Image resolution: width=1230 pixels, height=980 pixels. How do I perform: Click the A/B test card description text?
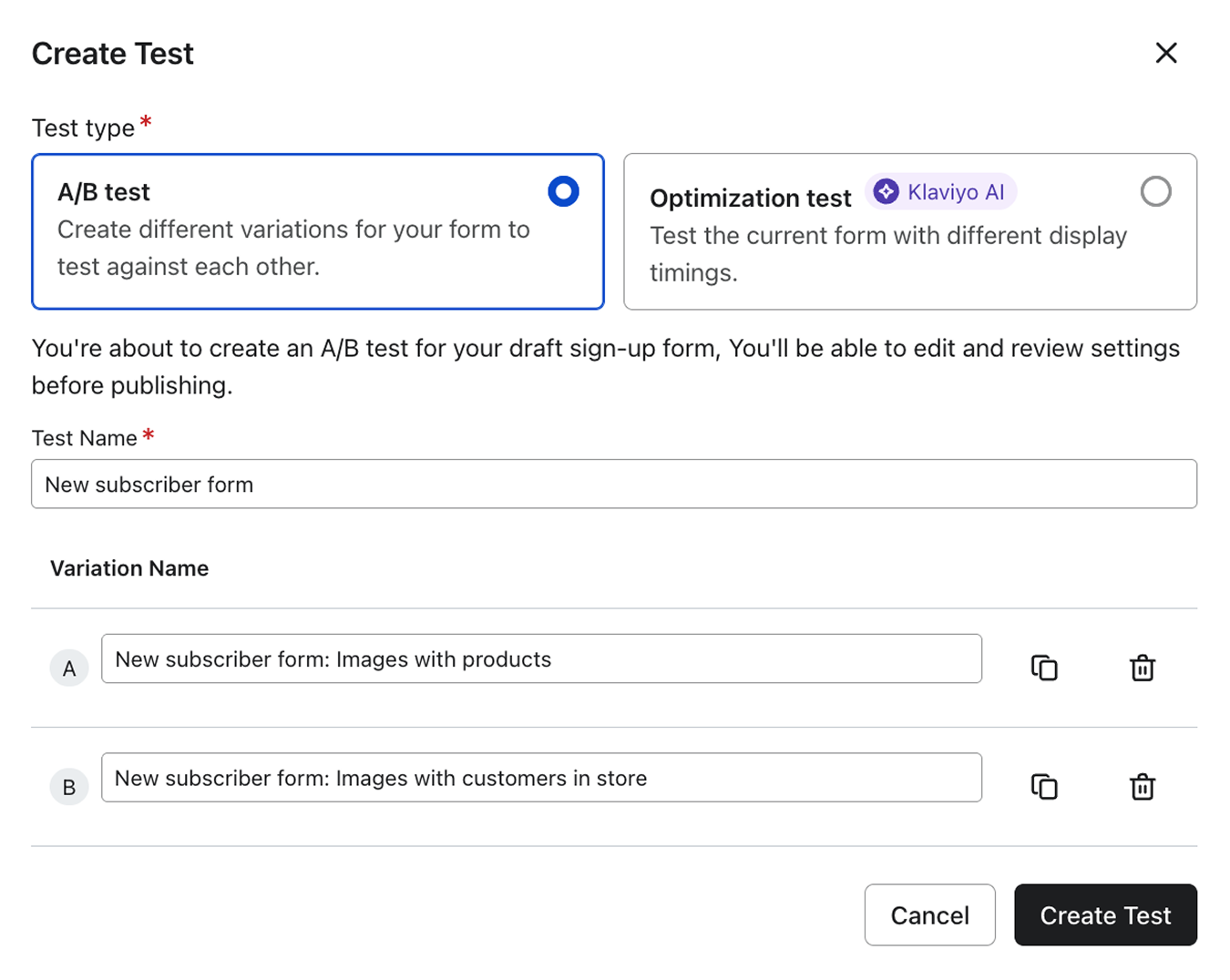[292, 248]
